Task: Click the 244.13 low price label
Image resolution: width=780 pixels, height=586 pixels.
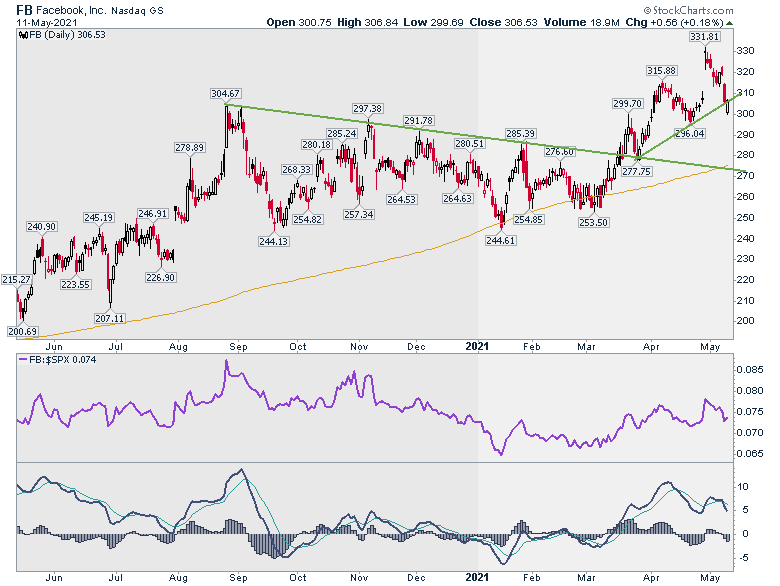Action: pos(274,241)
